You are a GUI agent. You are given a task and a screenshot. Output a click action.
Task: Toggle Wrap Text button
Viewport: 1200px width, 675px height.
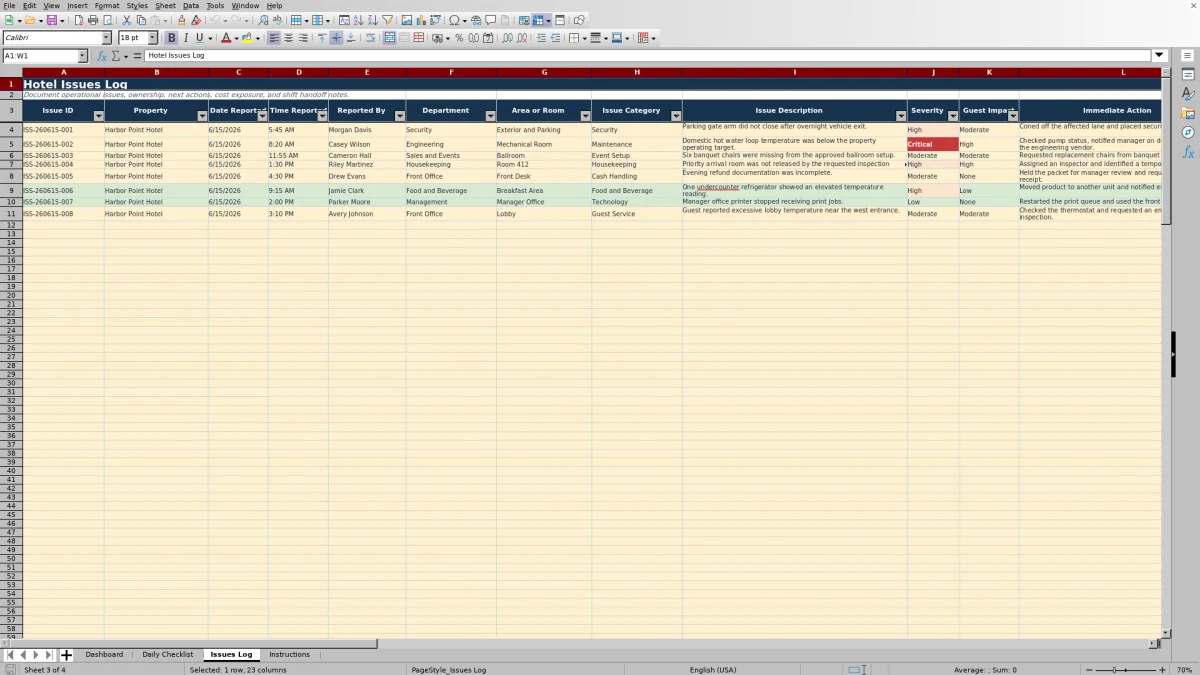[370, 38]
